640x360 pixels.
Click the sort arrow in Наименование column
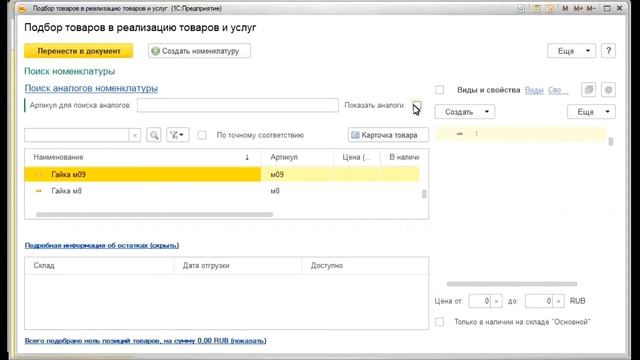point(247,157)
